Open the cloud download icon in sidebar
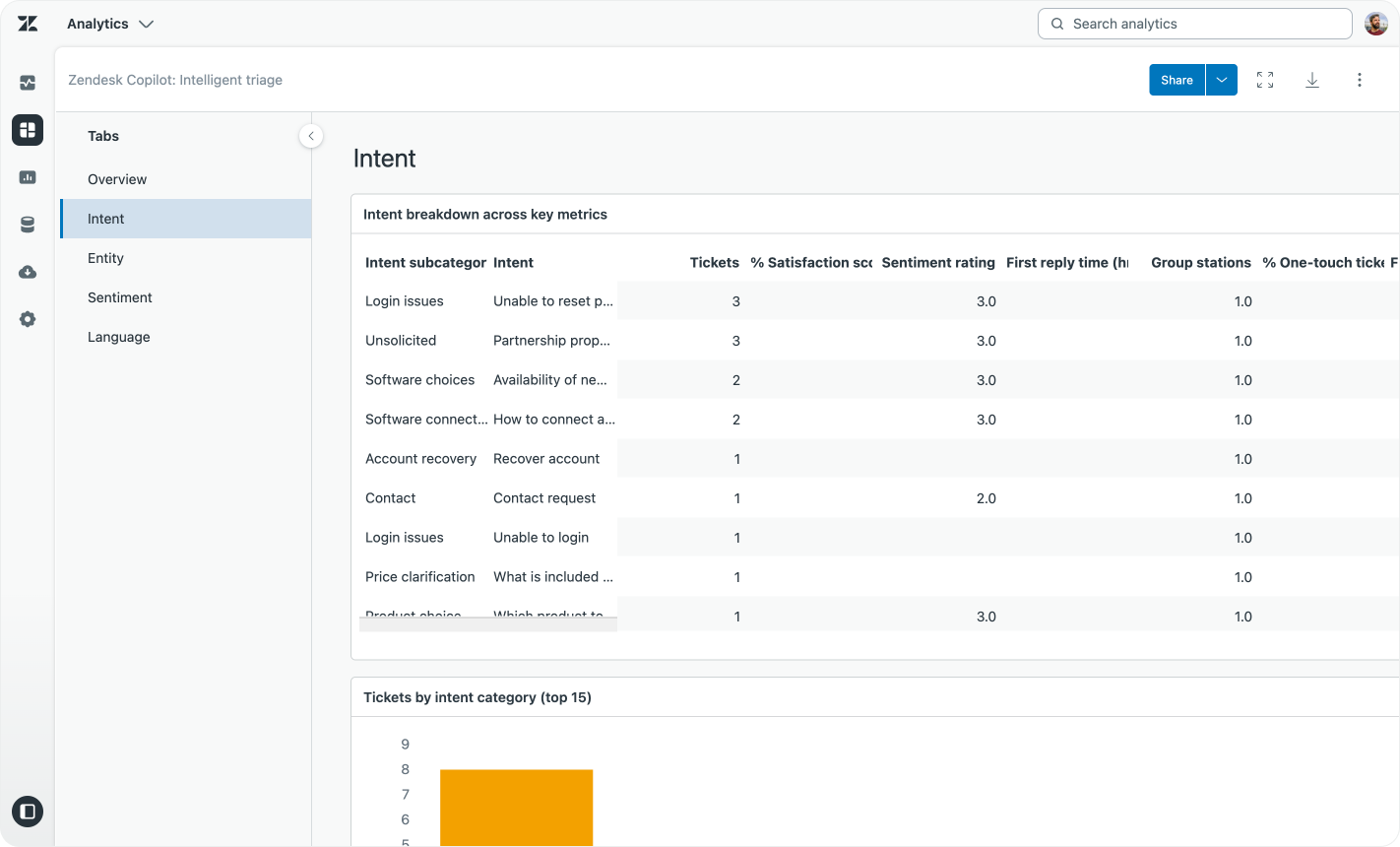The width and height of the screenshot is (1400, 847). pos(28,272)
